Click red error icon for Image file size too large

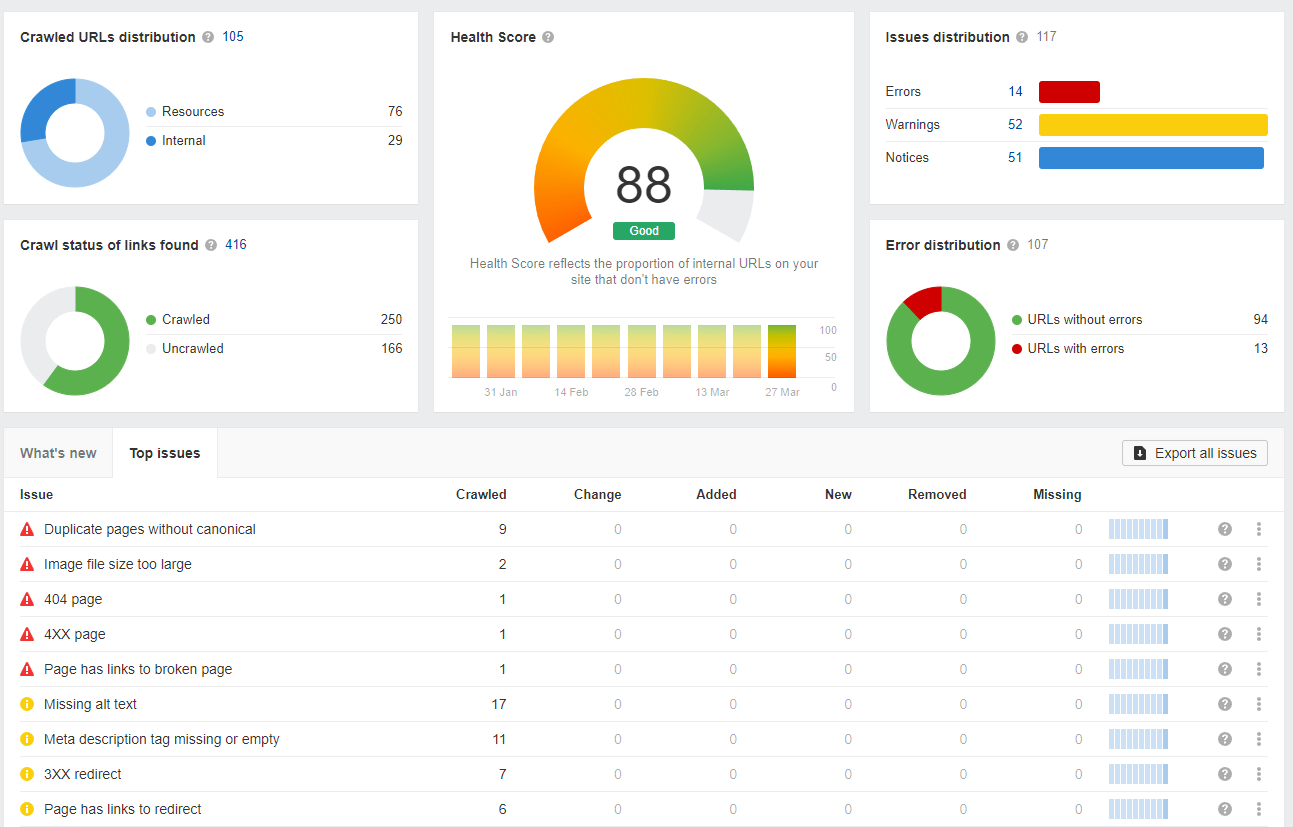(27, 564)
